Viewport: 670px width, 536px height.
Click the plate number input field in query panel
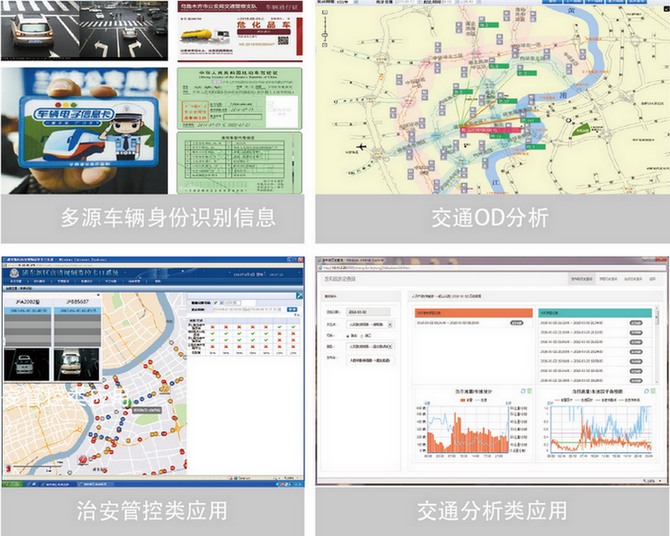(x=233, y=303)
